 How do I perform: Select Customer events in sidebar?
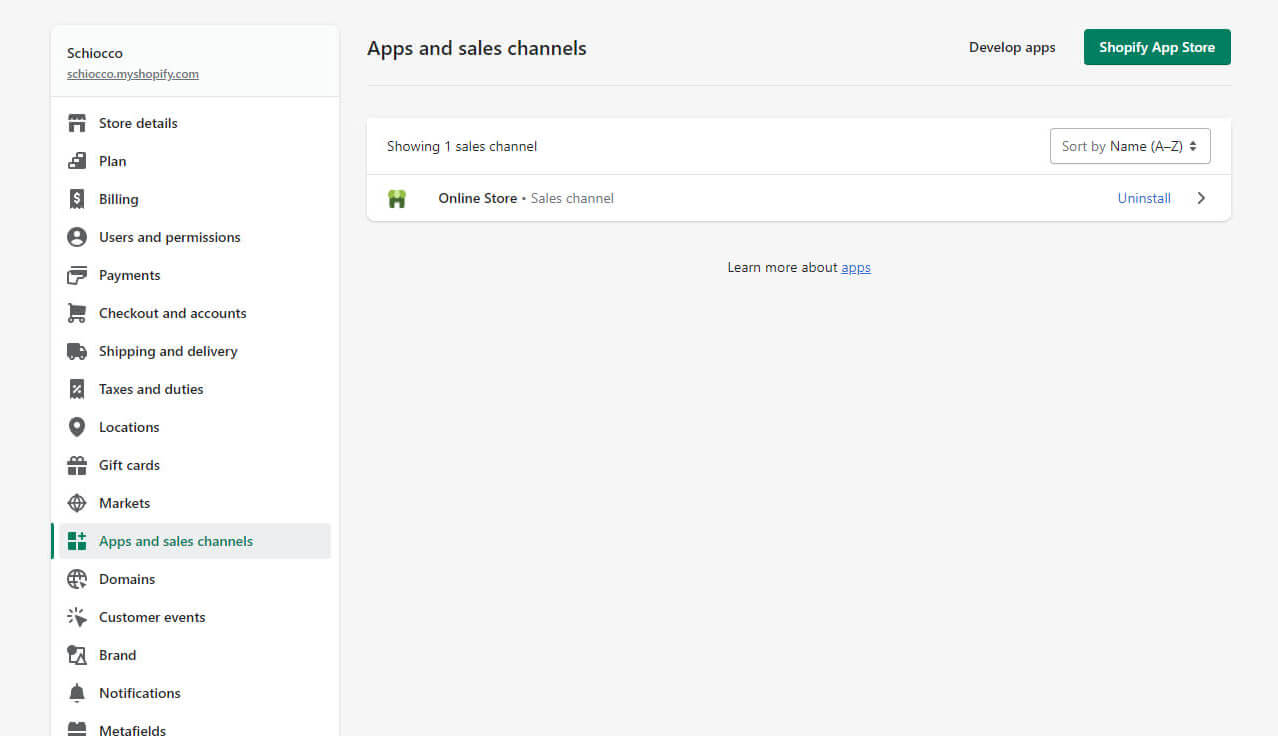[152, 617]
